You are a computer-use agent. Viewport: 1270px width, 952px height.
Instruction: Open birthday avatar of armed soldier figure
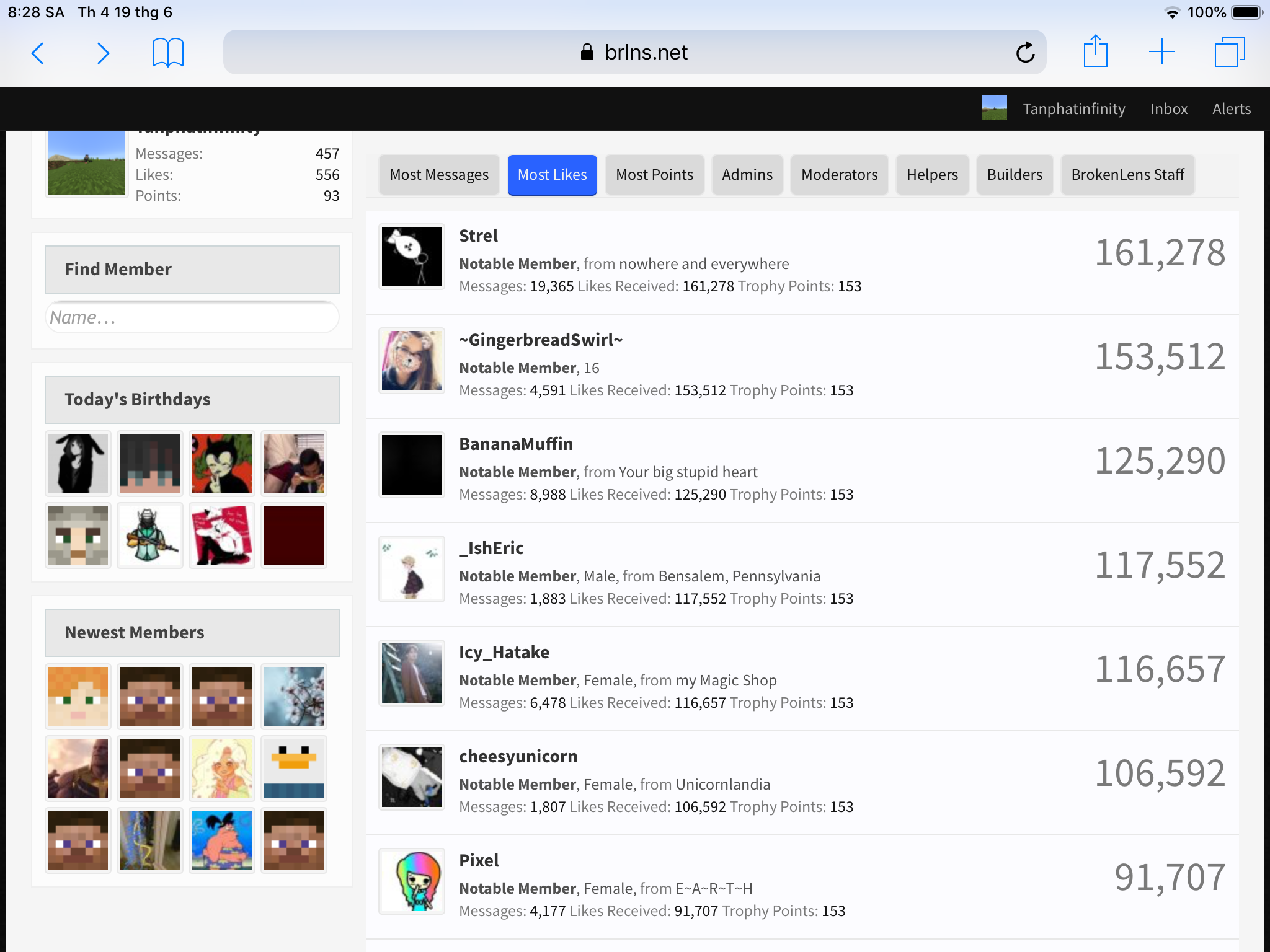[150, 535]
